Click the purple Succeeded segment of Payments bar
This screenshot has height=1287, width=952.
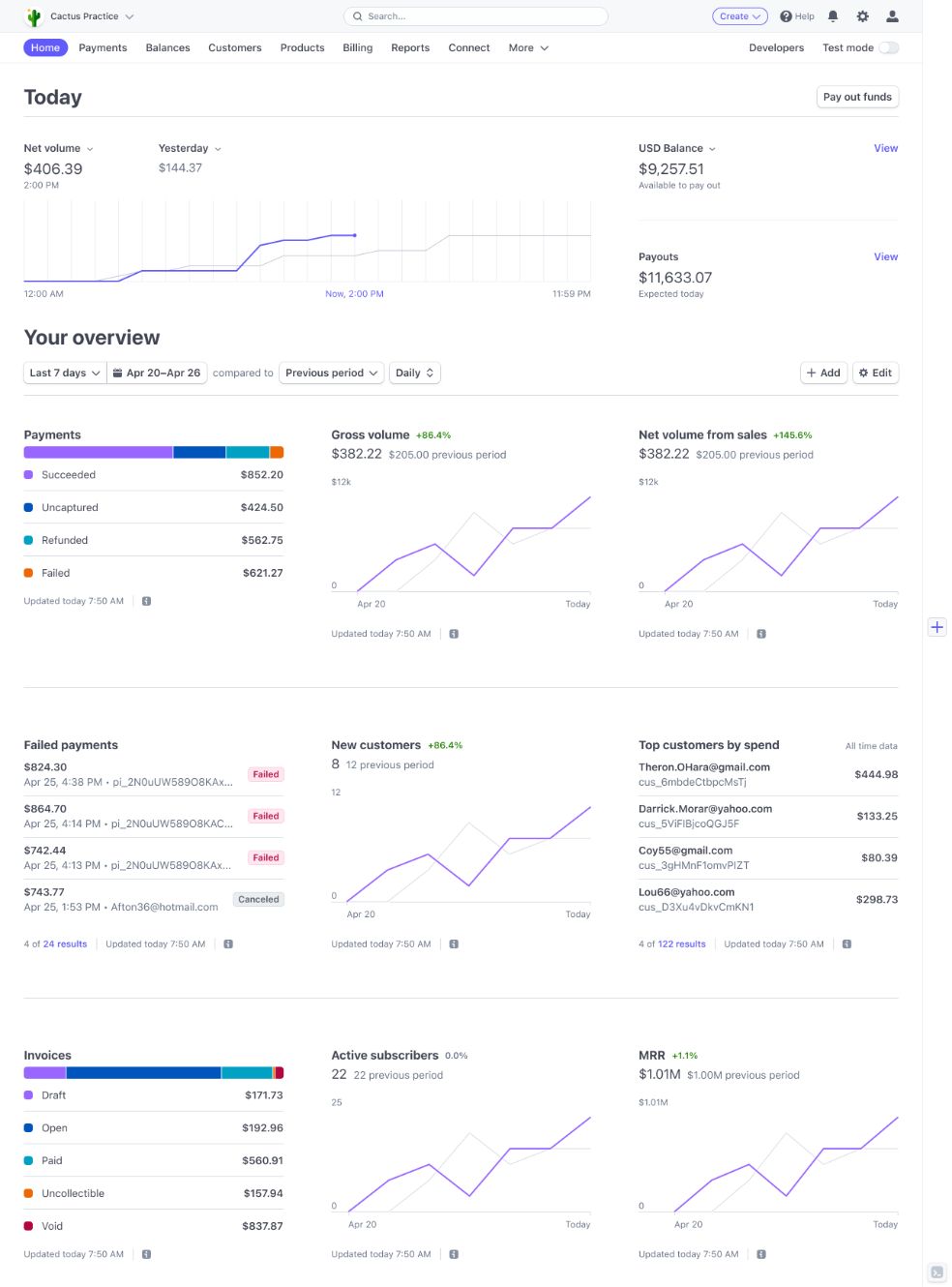pyautogui.click(x=98, y=452)
